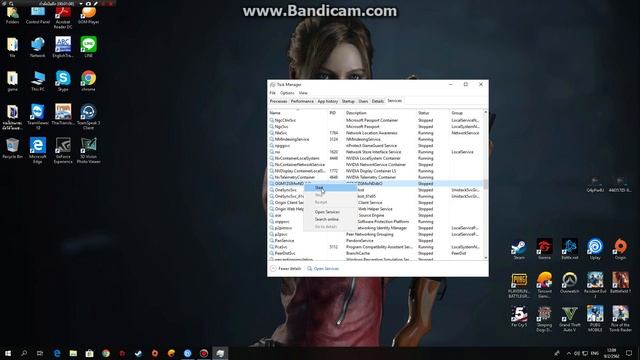The height and width of the screenshot is (360, 640).
Task: Select the TeamSpeak 3 Client desktop icon
Action: pyautogui.click(x=88, y=117)
